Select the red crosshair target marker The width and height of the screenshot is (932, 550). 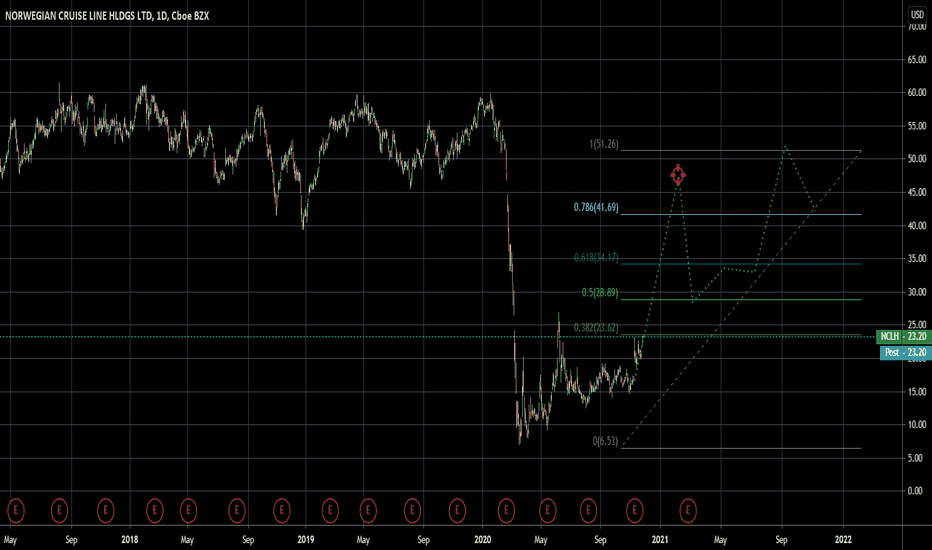coord(678,175)
